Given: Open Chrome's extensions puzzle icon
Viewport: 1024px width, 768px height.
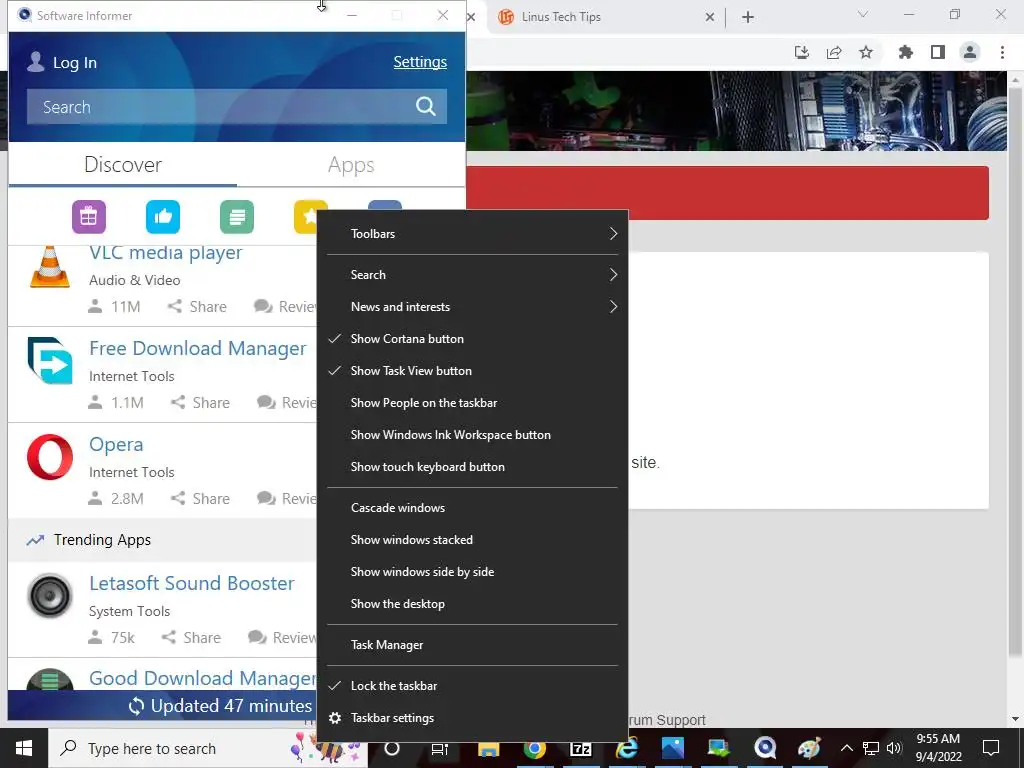Looking at the screenshot, I should (905, 52).
